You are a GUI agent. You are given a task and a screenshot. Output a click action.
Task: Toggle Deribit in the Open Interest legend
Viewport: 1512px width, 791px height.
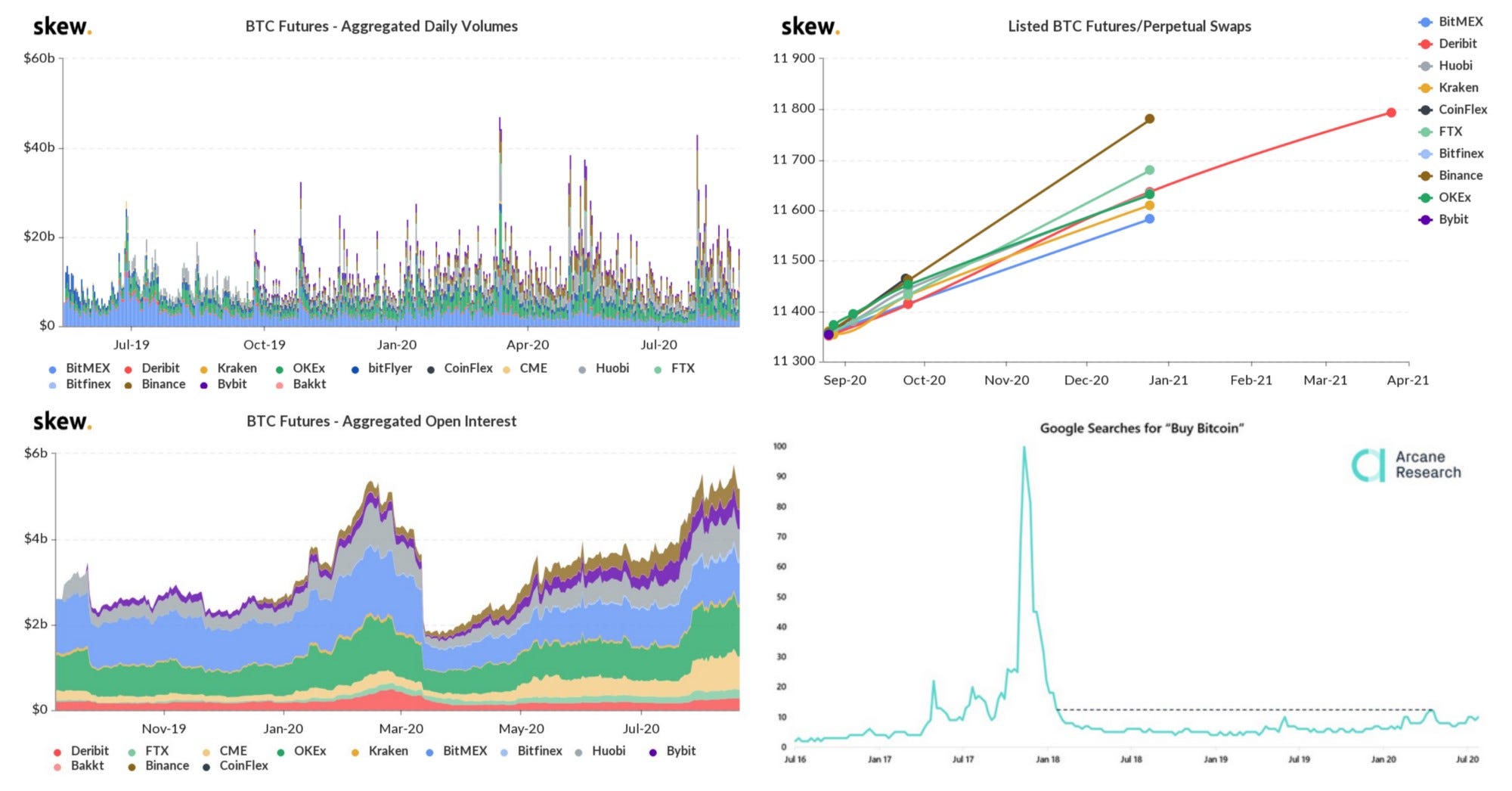(x=81, y=751)
